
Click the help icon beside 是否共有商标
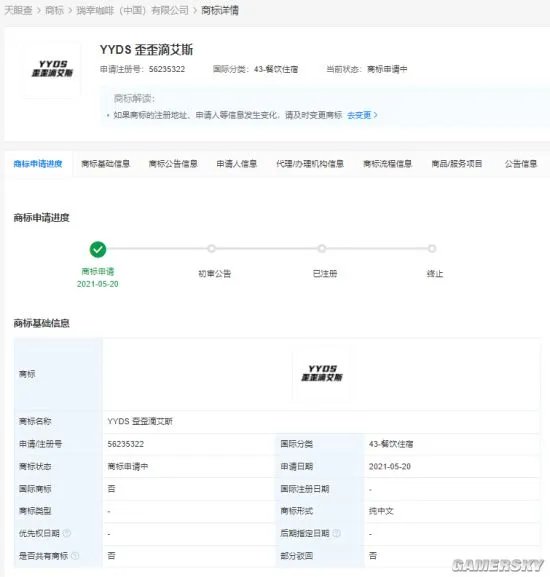pyautogui.click(x=75, y=556)
